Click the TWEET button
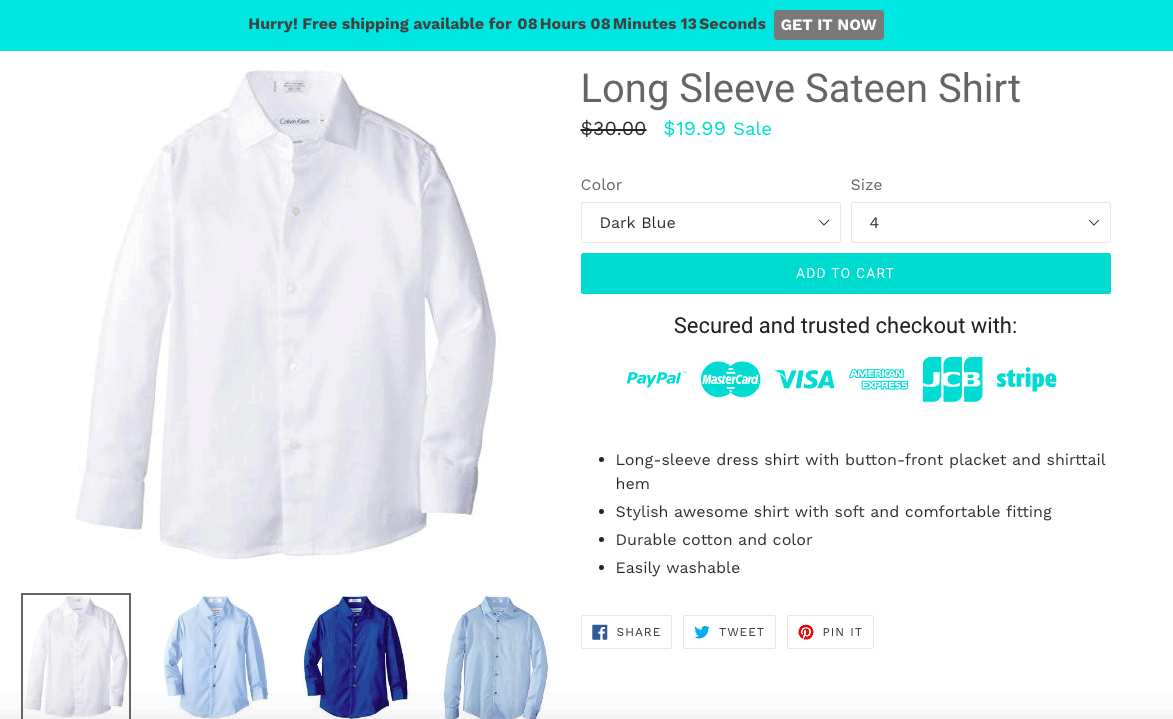The width and height of the screenshot is (1173, 719). click(729, 631)
